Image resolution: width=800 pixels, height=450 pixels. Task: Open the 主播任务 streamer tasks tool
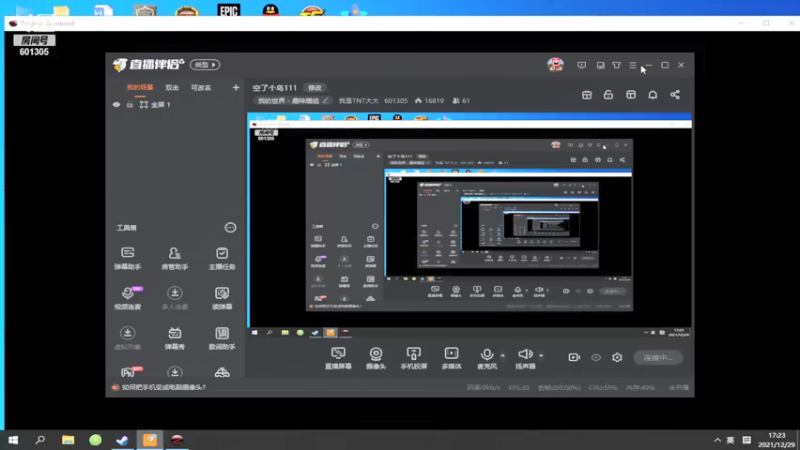(x=222, y=258)
